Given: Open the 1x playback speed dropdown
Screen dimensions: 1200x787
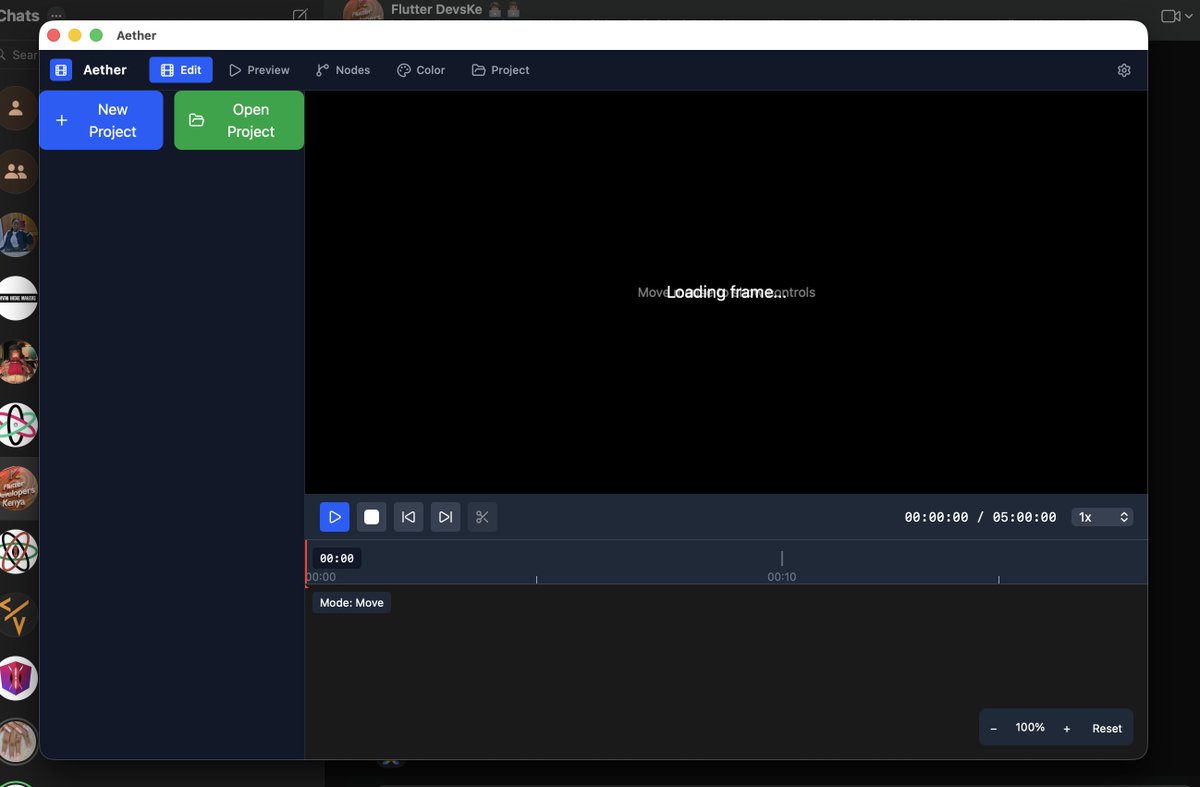Looking at the screenshot, I should click(x=1102, y=517).
